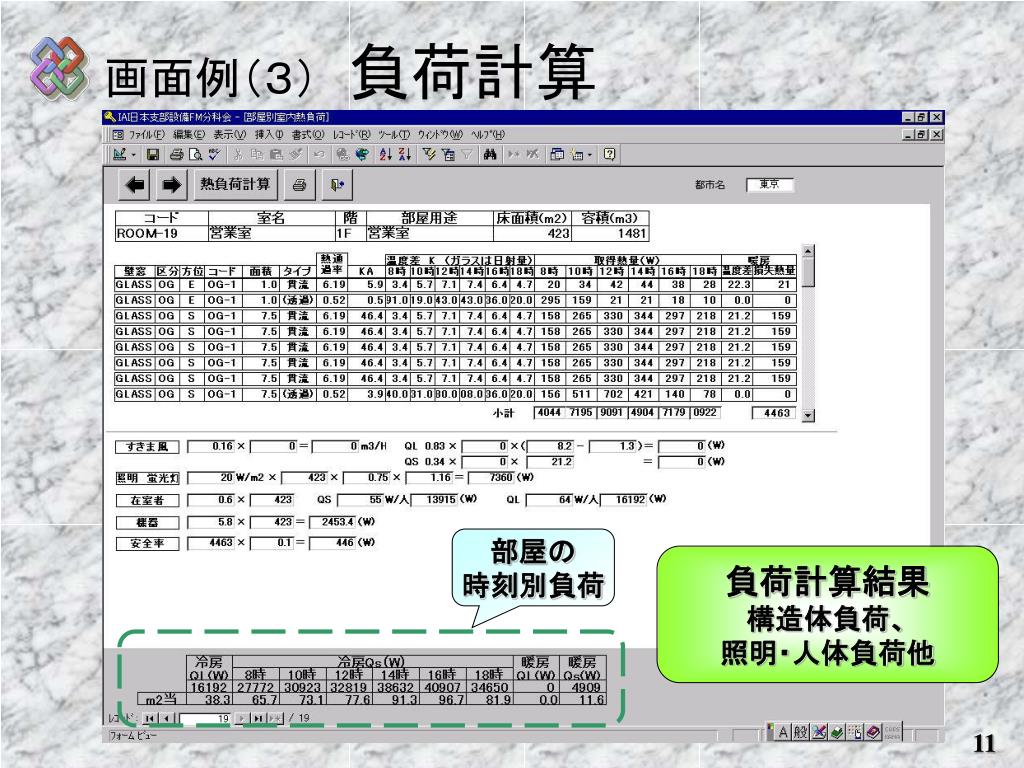Image resolution: width=1024 pixels, height=768 pixels.
Task: Click the 照明 蛍光灯 label box
Action: pyautogui.click(x=147, y=479)
